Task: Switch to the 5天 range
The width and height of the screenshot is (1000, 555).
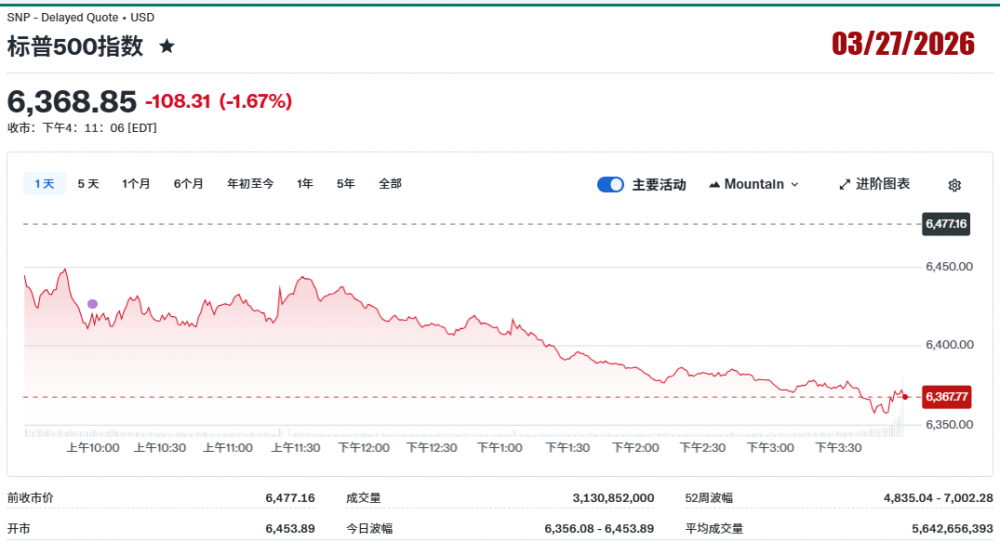Action: tap(88, 184)
